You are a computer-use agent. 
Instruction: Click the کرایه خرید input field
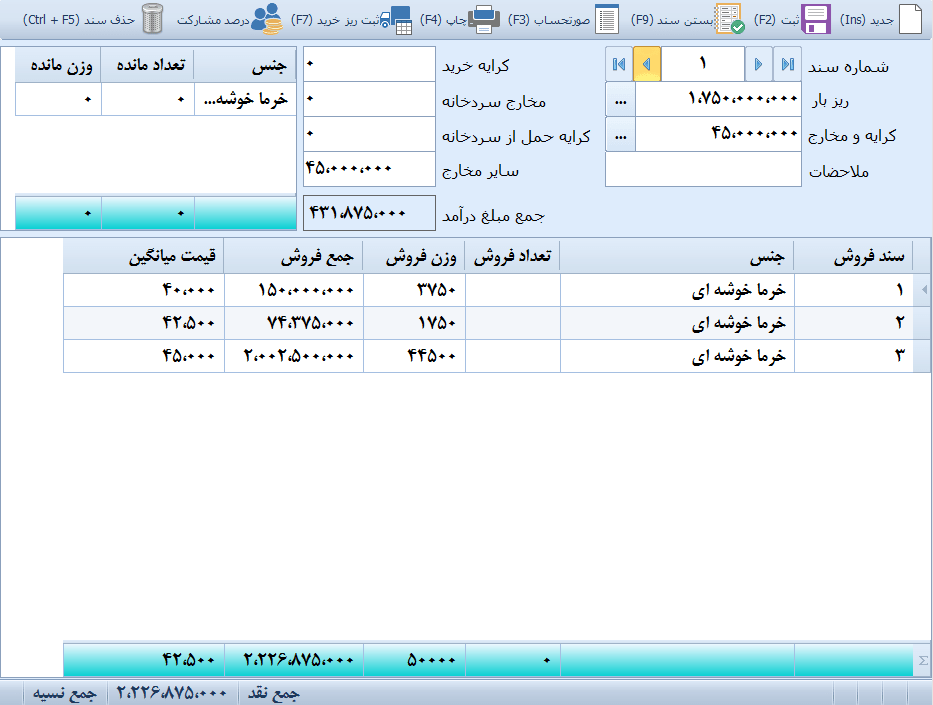point(369,64)
